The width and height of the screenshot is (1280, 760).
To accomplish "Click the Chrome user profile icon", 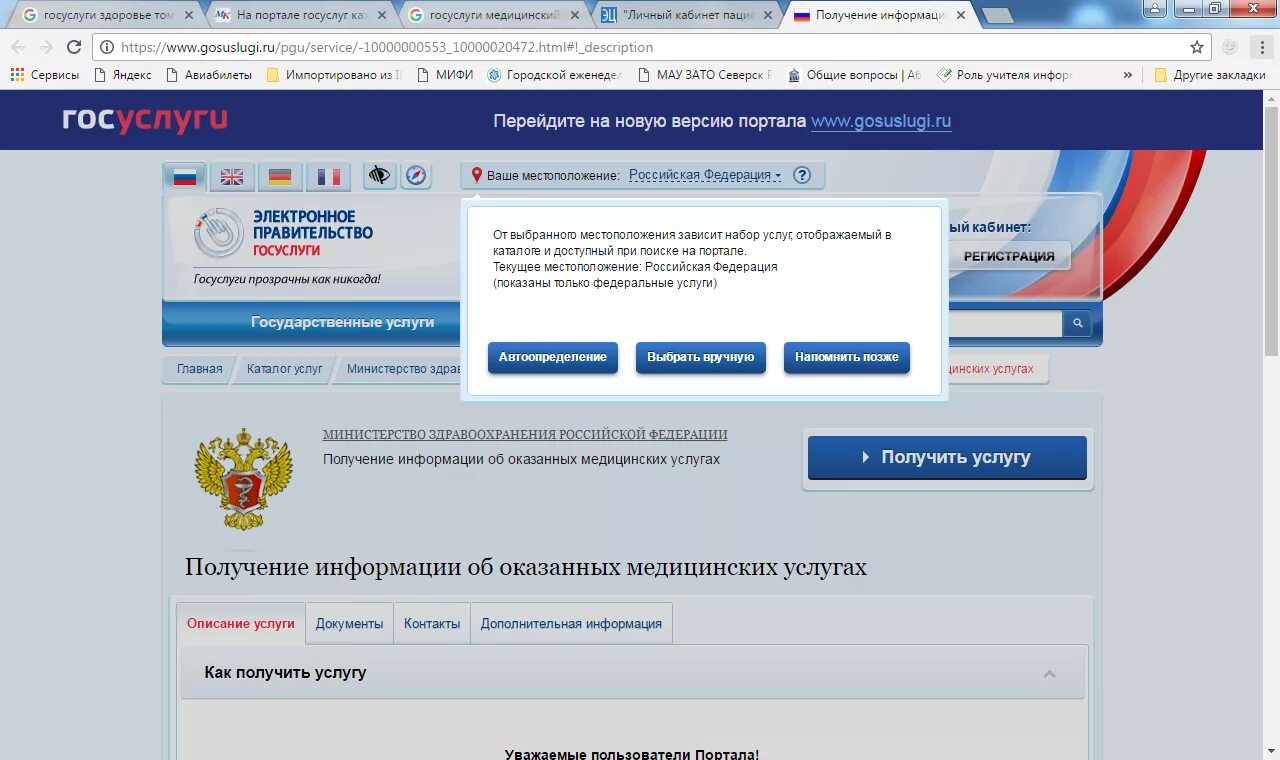I will point(1155,8).
